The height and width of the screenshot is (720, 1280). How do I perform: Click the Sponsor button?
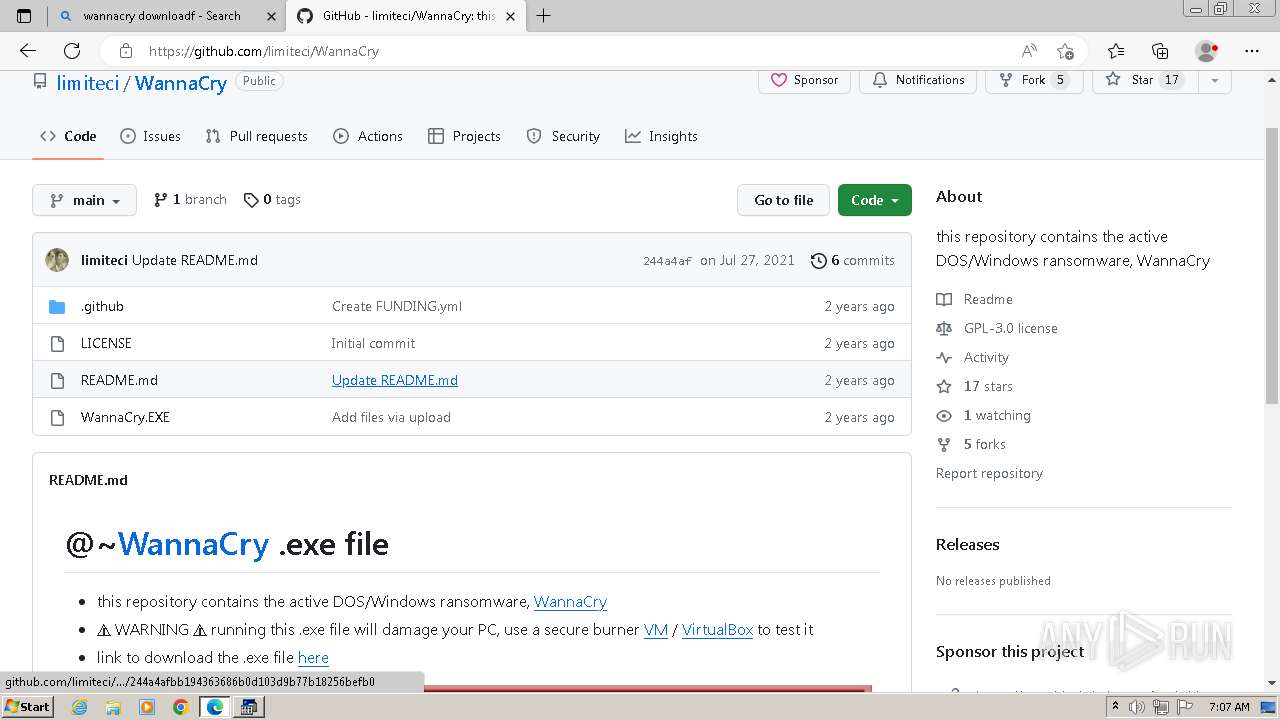click(x=804, y=80)
